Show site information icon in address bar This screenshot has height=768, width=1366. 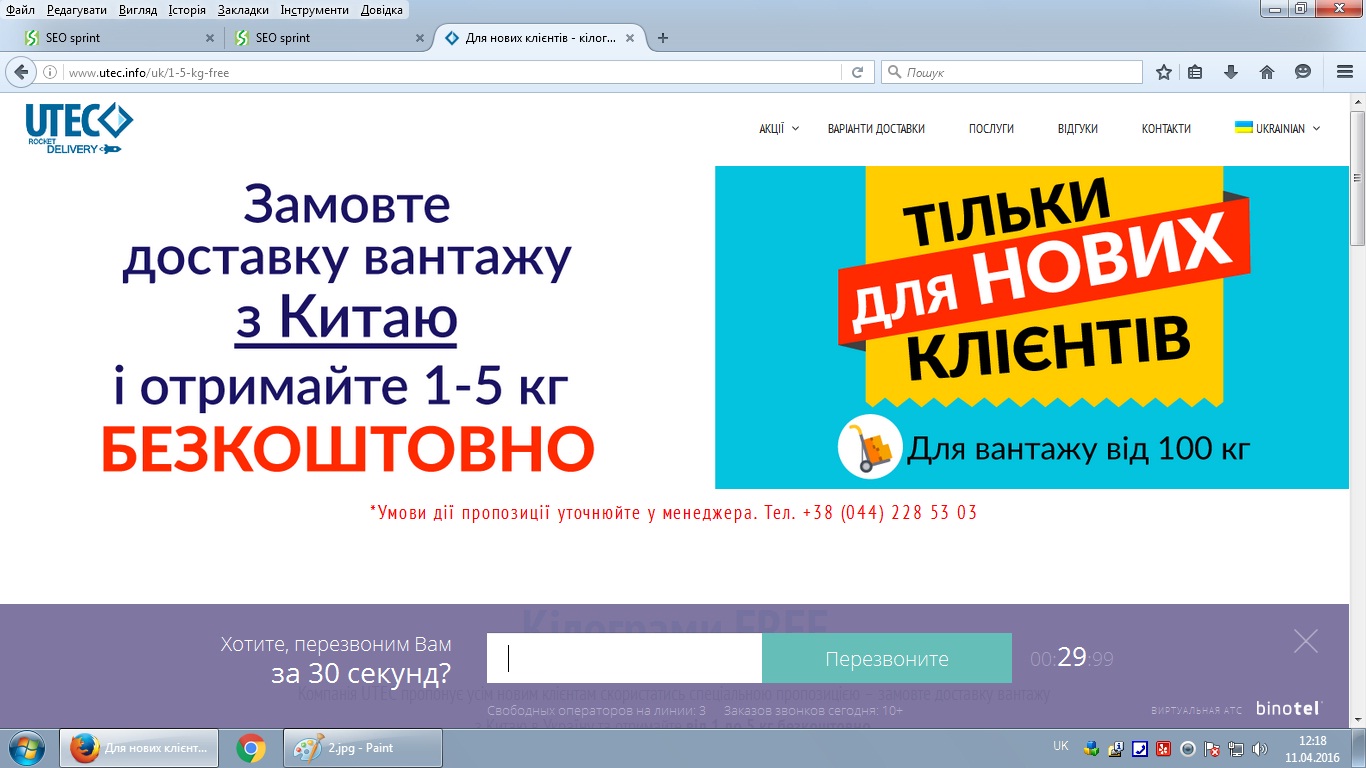(50, 72)
